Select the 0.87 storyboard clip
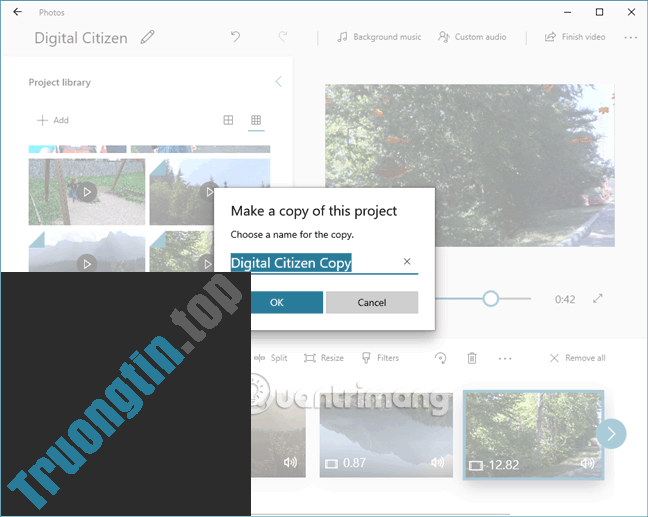 click(x=386, y=435)
